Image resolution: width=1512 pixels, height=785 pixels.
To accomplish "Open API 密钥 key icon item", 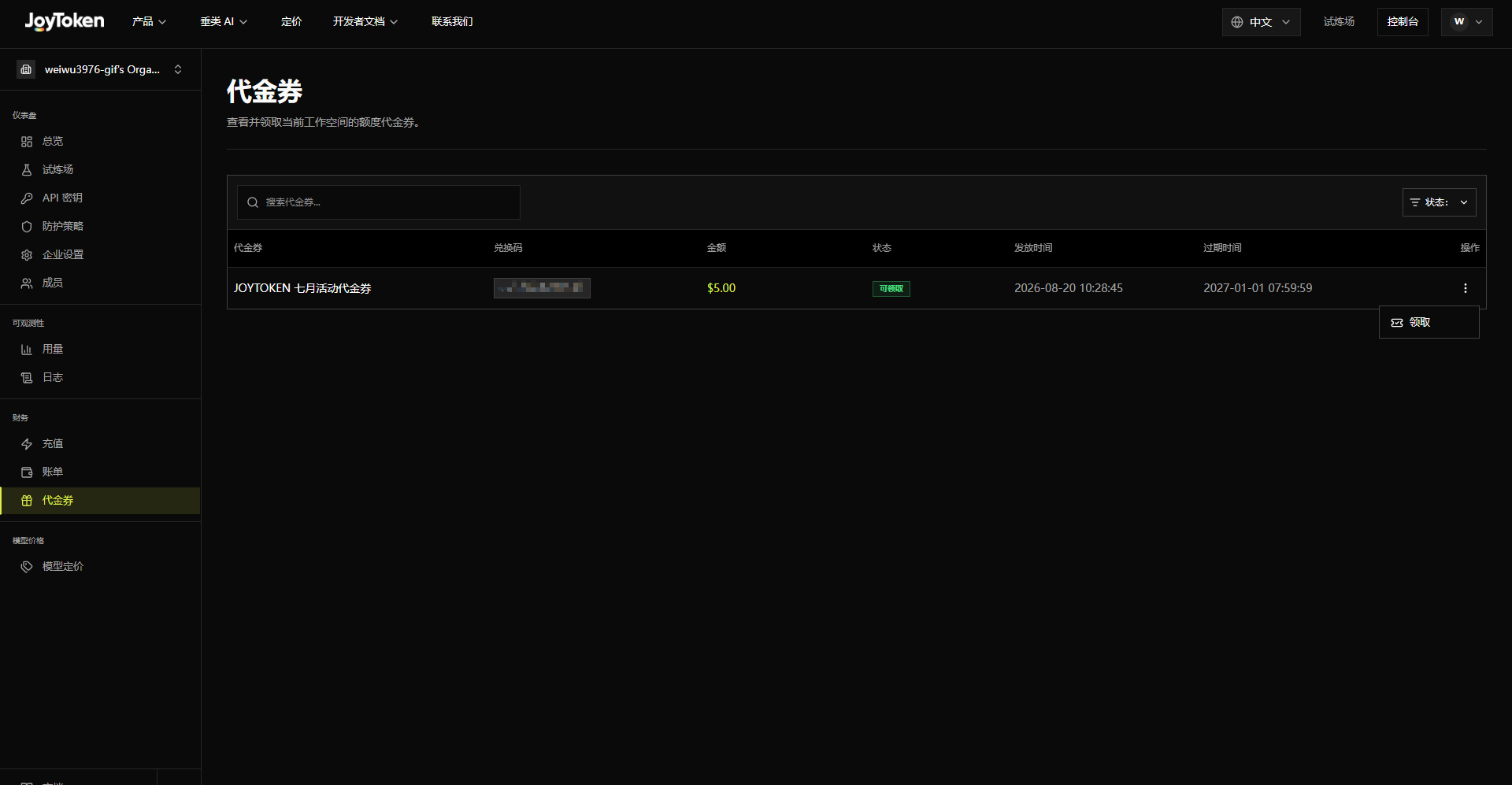I will coord(27,198).
